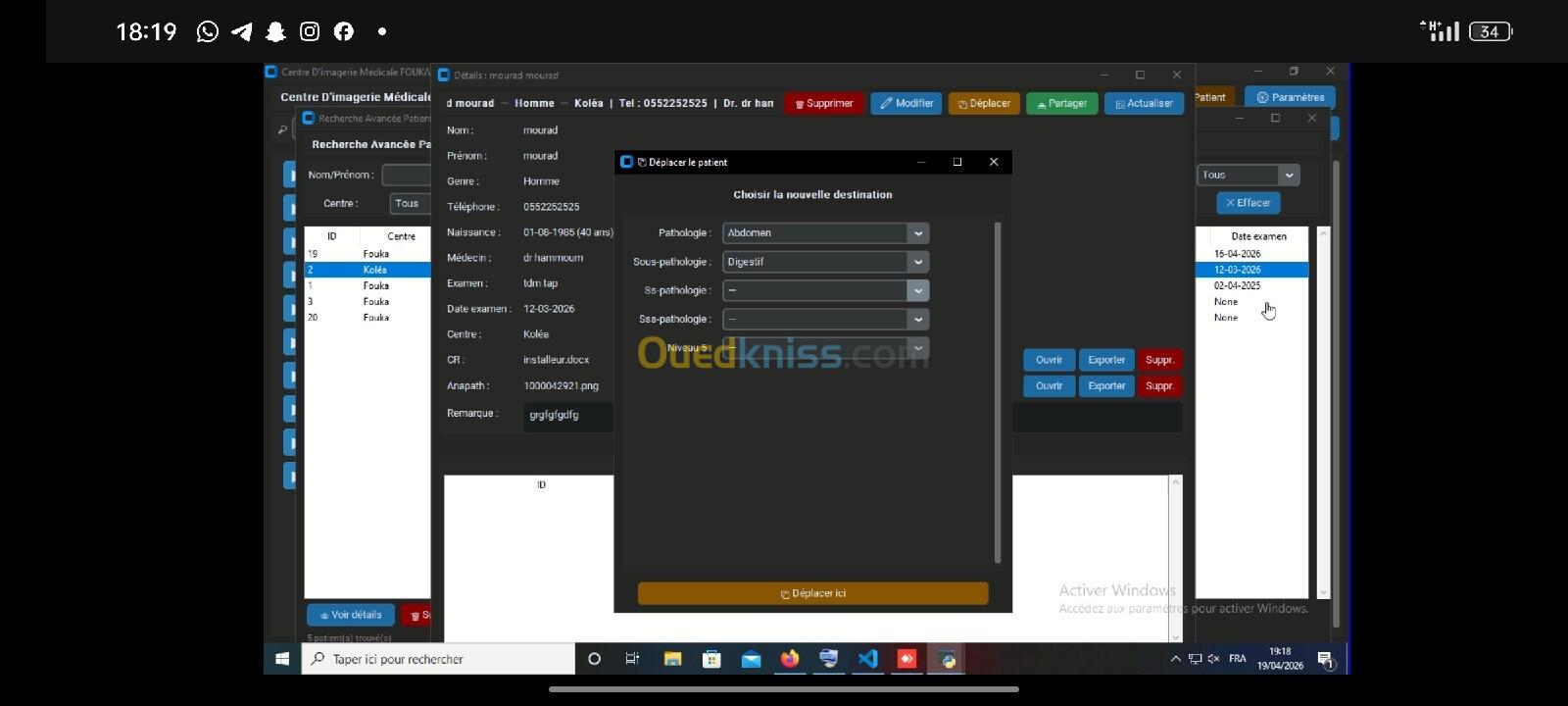Click the date cell 16-04-2026
The image size is (1568, 706).
point(1237,254)
